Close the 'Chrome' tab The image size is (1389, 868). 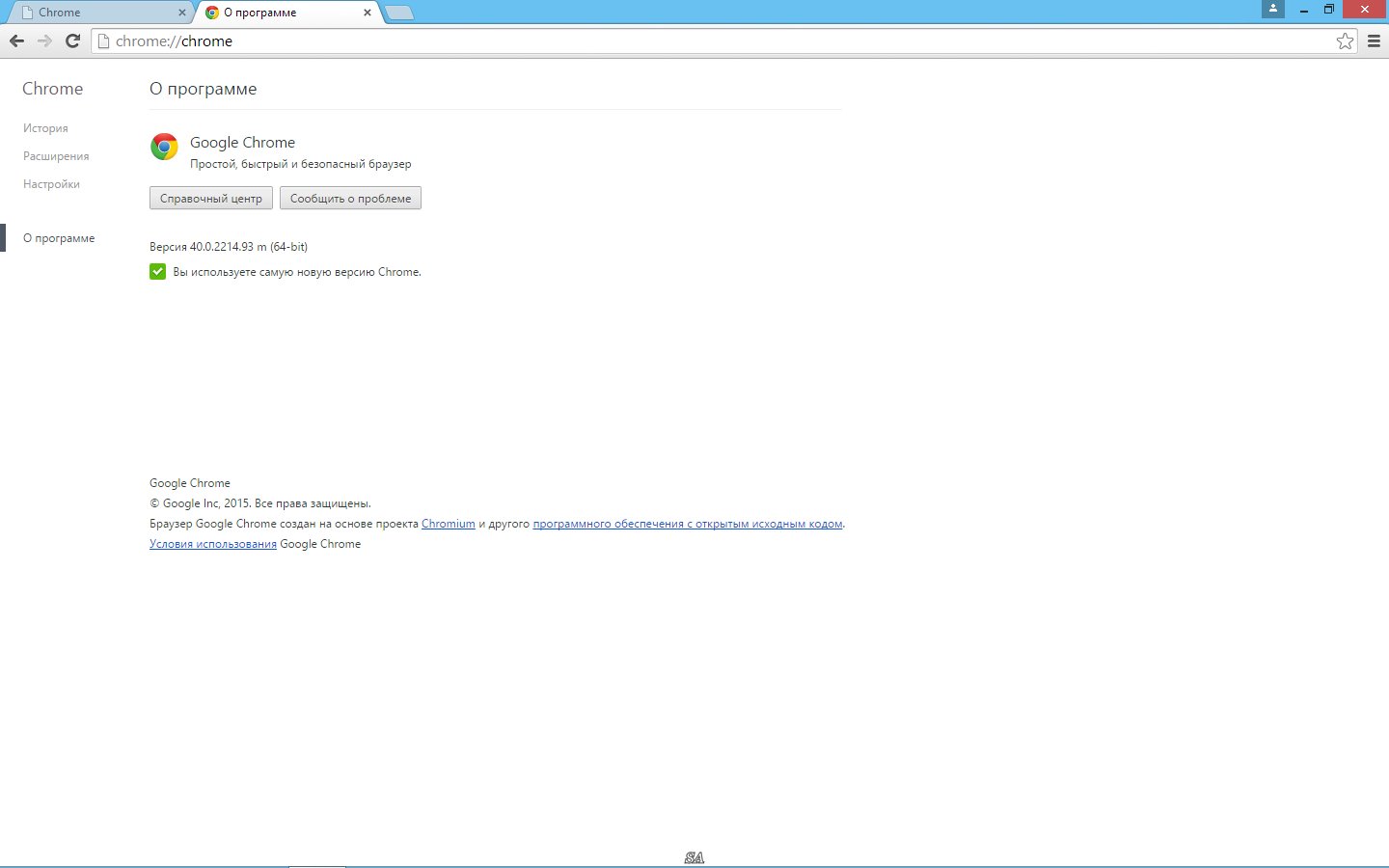182,13
